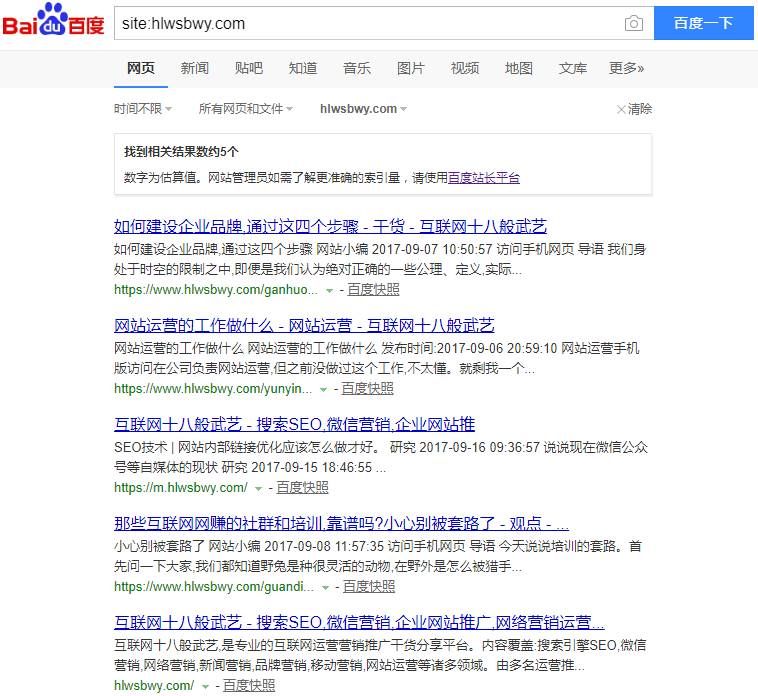Screen dimensions: 758x696
Task: Open the 文库 tab
Action: (573, 68)
